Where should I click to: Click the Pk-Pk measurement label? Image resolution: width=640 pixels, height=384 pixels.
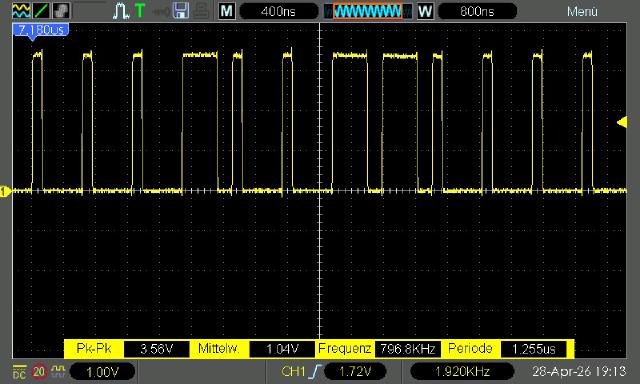[x=94, y=348]
